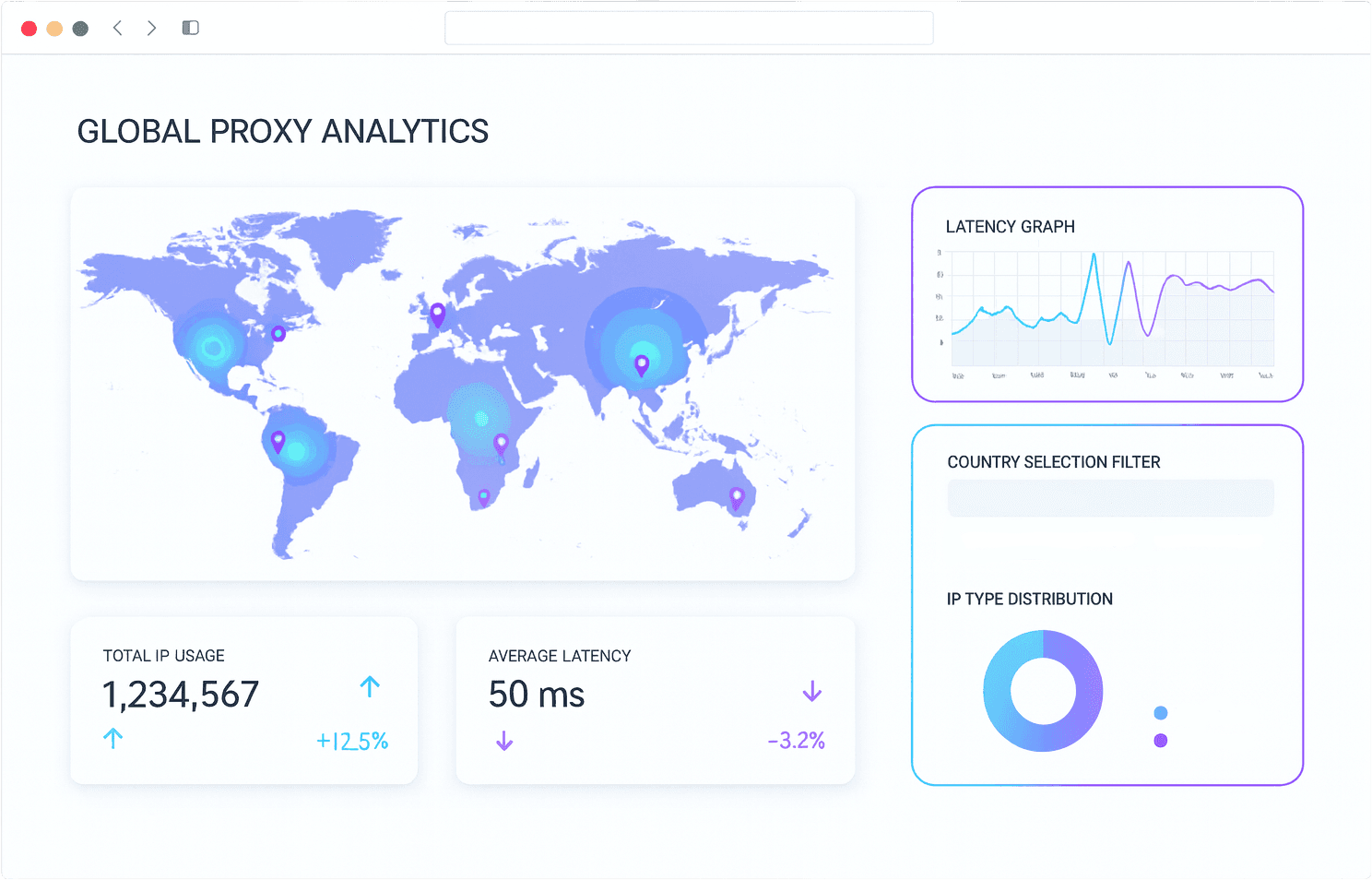Click the latency line chart plot
This screenshot has width=1372, height=880.
coord(1113,308)
